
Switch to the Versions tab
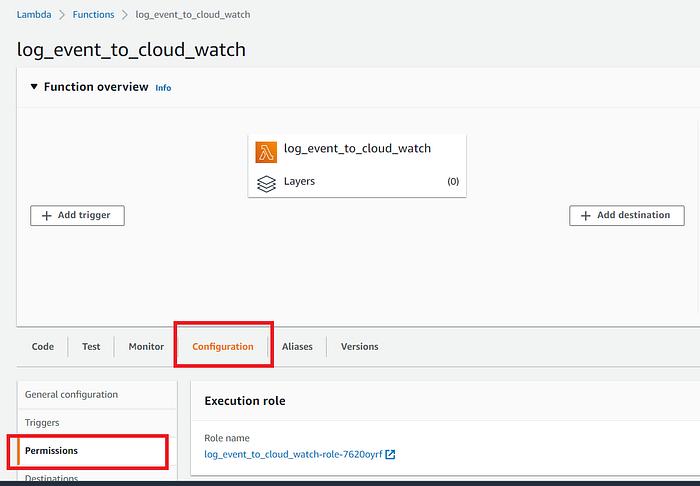[x=360, y=347]
